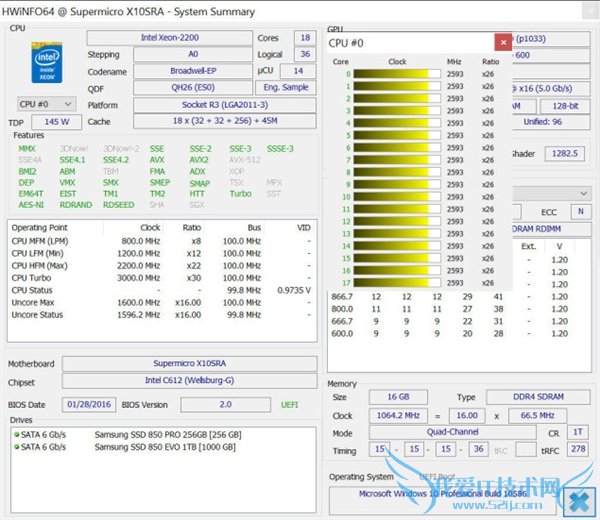
Task: Select the Uncore Status row
Action: coord(162,315)
